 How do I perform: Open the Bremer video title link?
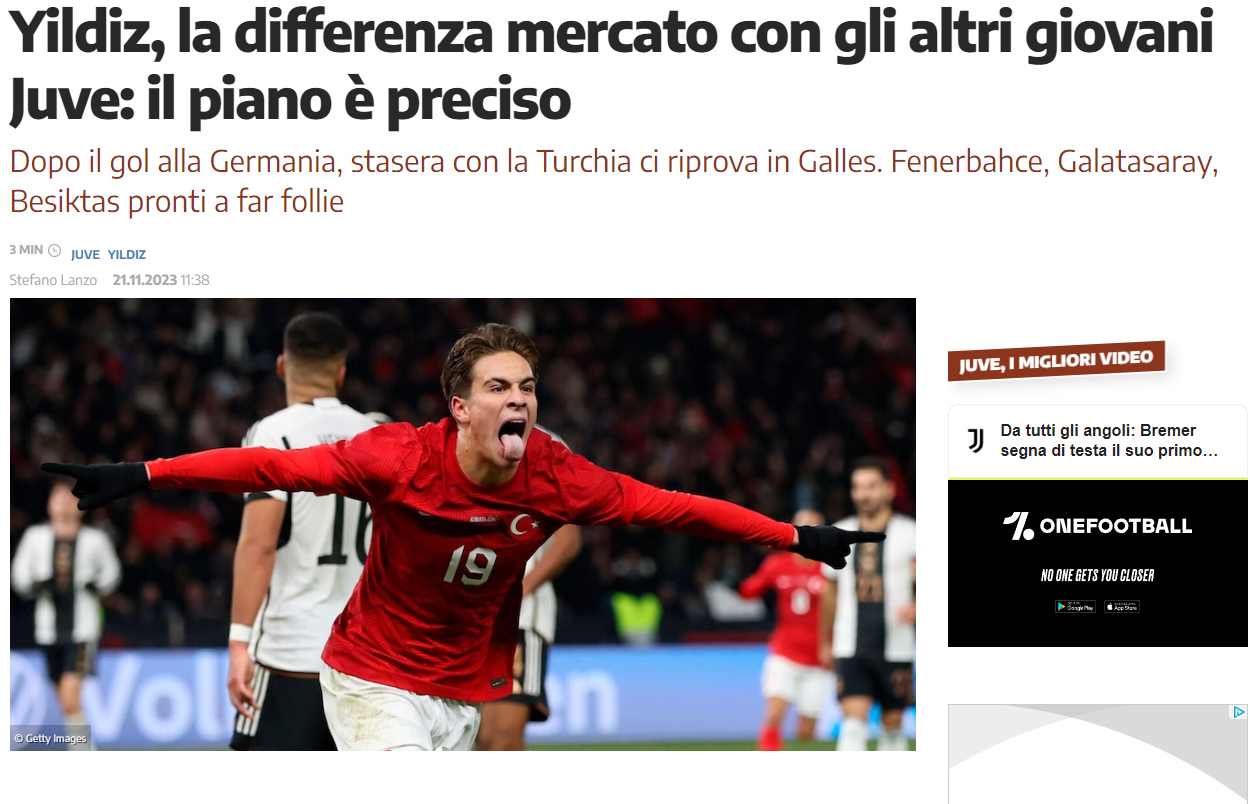coord(1110,441)
